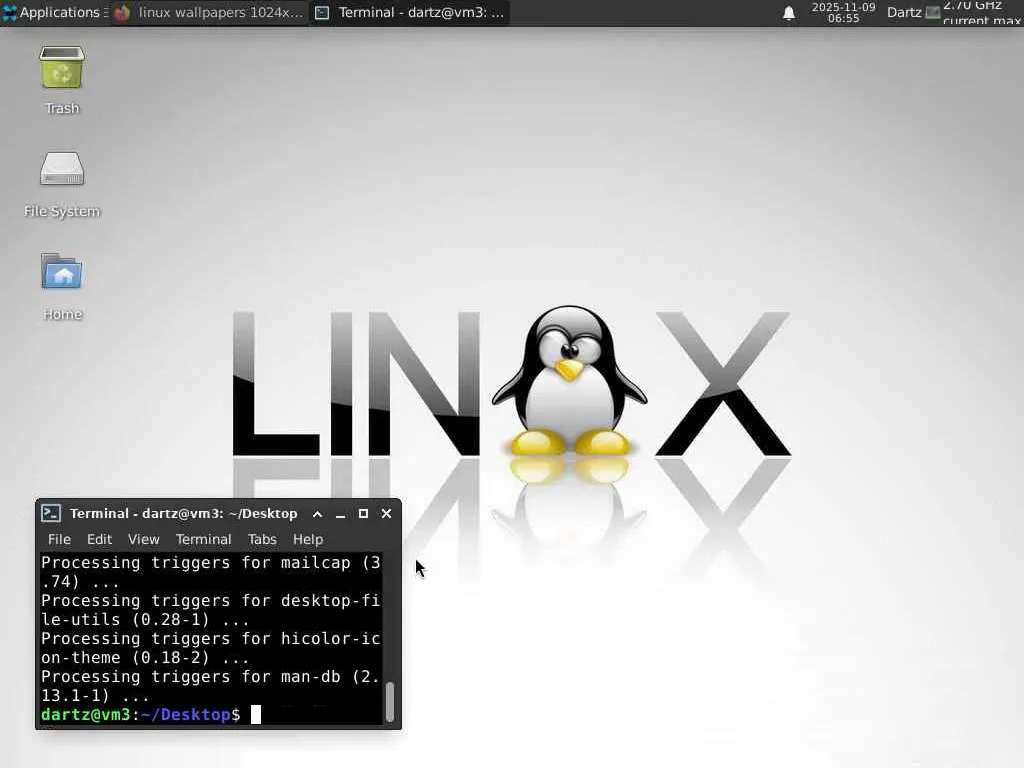Click the terminal vertical scrollbar handle
The image size is (1024, 768).
click(x=390, y=701)
